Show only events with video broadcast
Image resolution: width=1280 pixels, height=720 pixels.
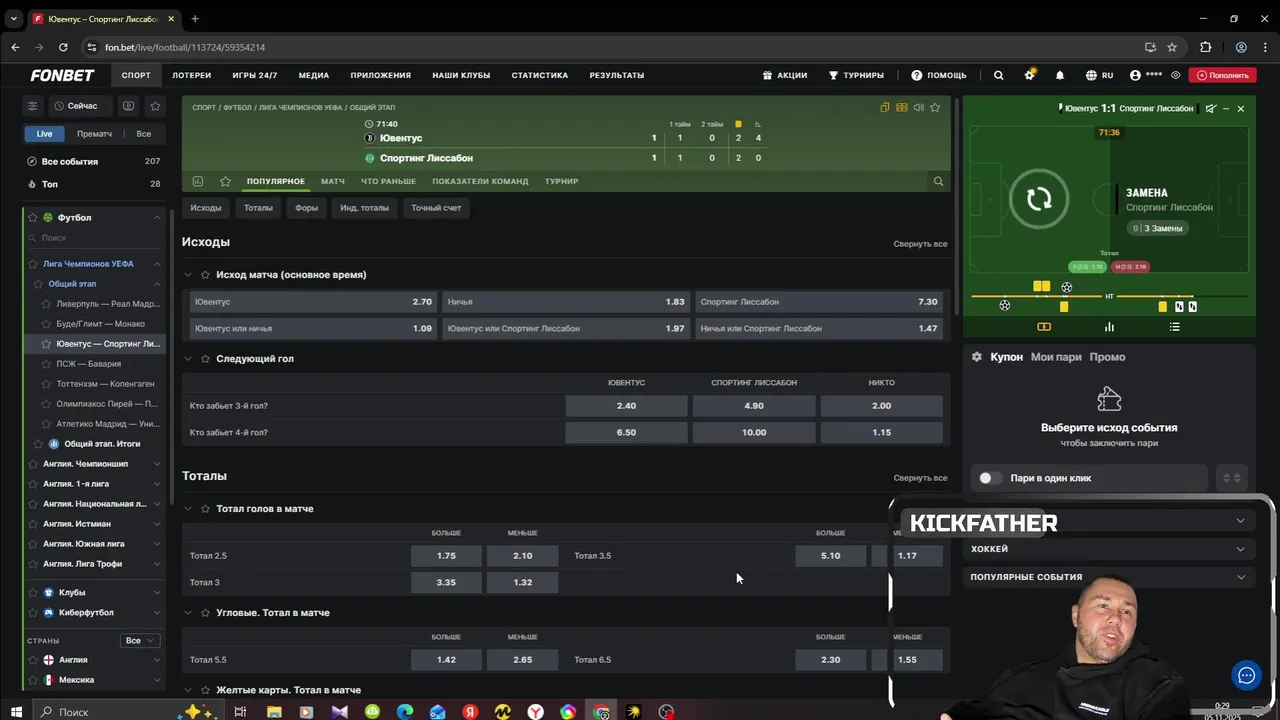pyautogui.click(x=128, y=106)
